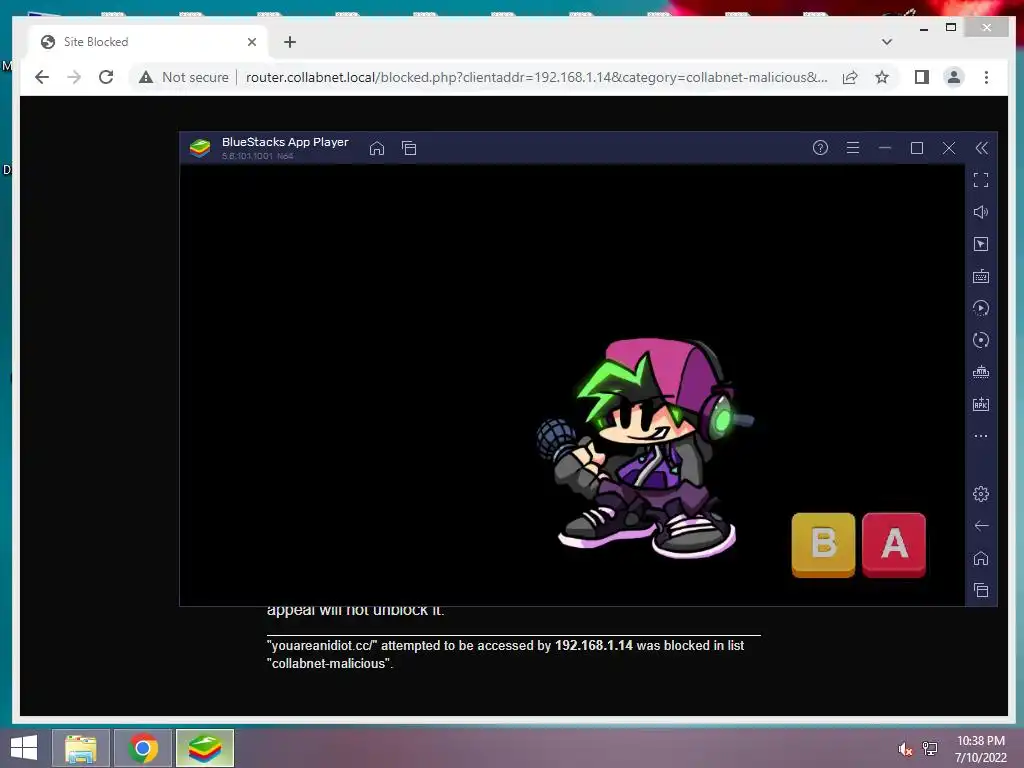Click the green-haired character sprite

point(645,448)
